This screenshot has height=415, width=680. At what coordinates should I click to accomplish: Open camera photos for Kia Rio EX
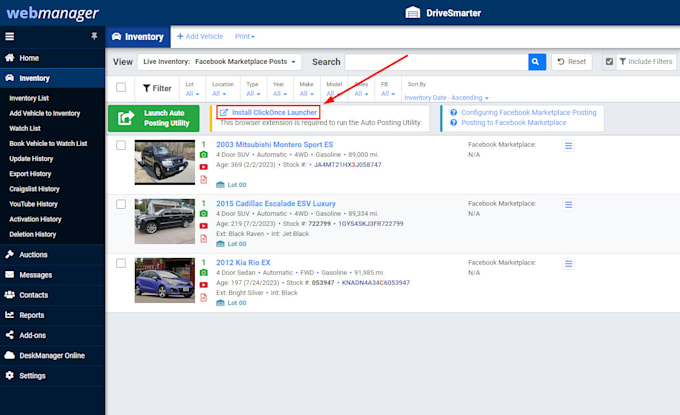[203, 273]
